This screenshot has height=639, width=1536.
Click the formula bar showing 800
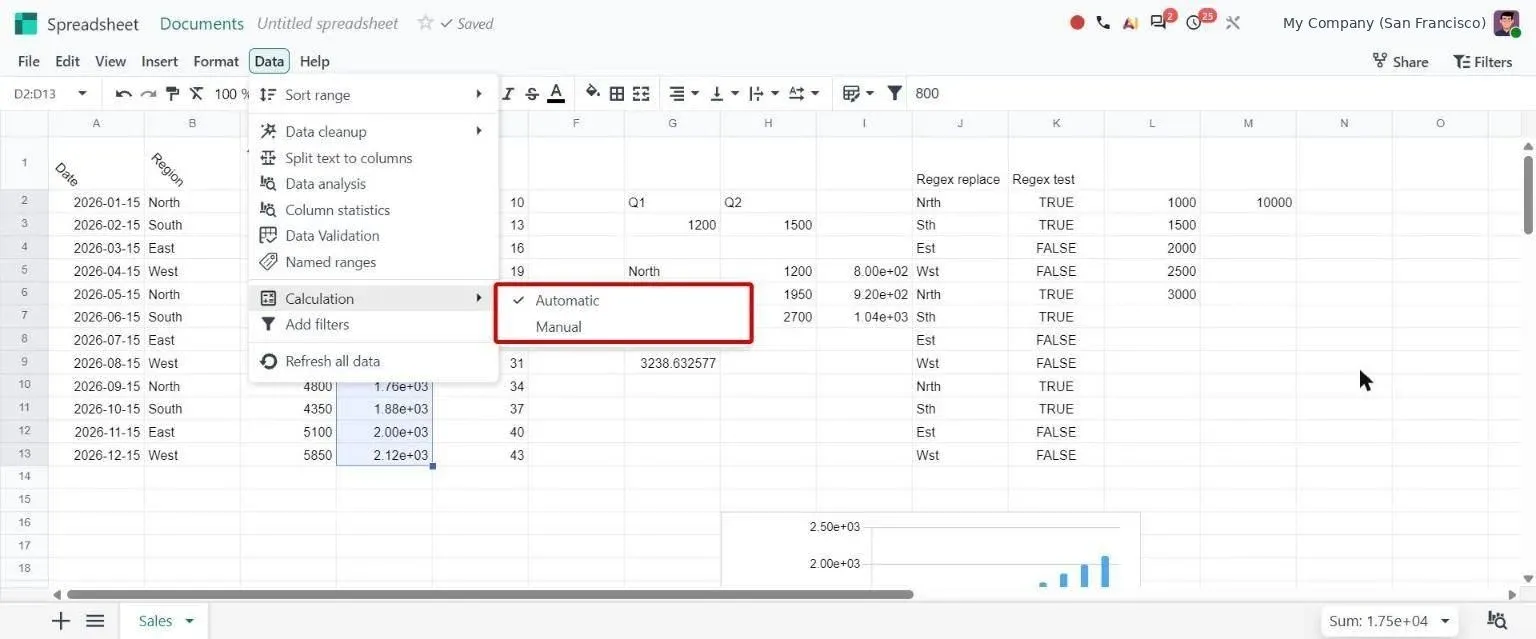coord(1220,94)
